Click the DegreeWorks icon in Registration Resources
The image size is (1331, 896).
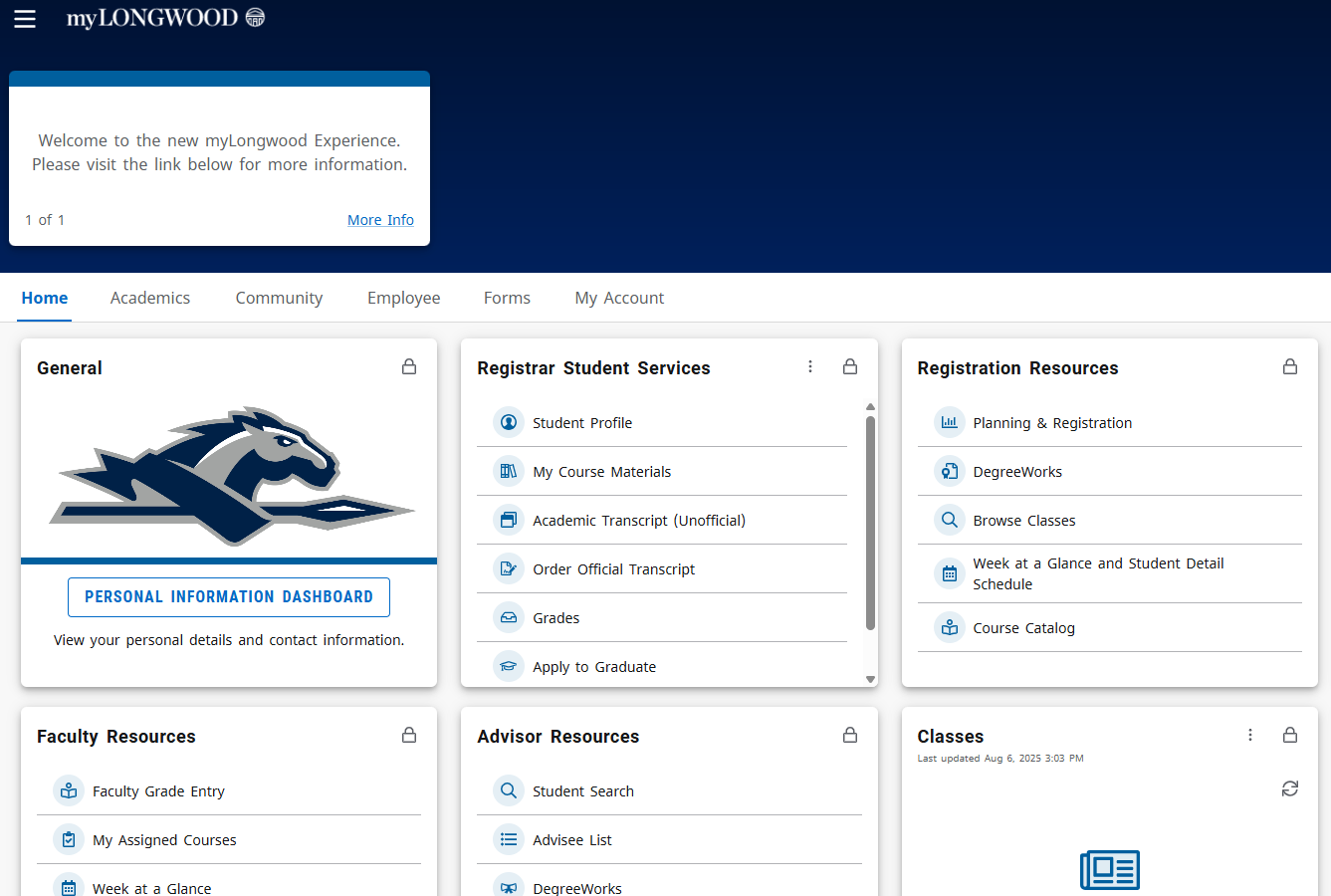click(950, 471)
